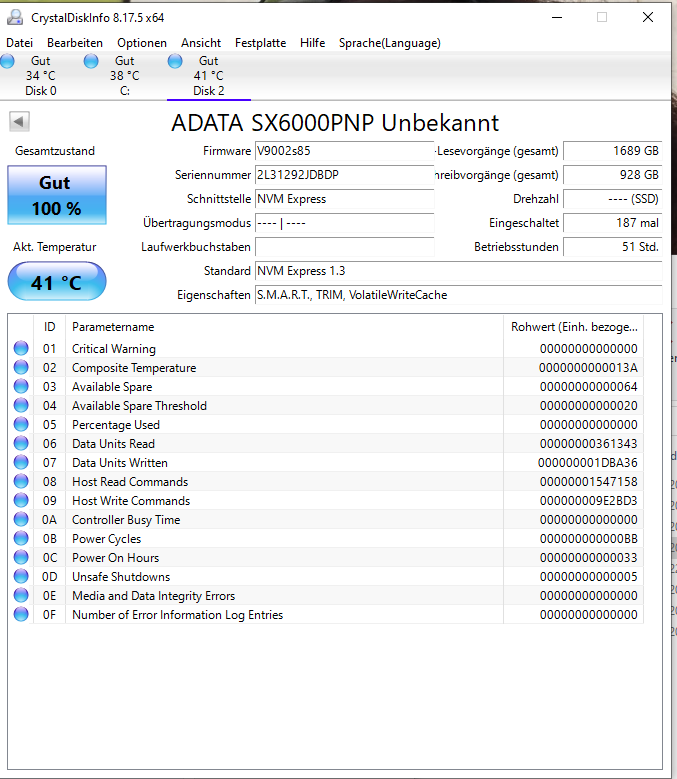Click the status orb of Power Cycles
The image size is (677, 779).
point(21,538)
